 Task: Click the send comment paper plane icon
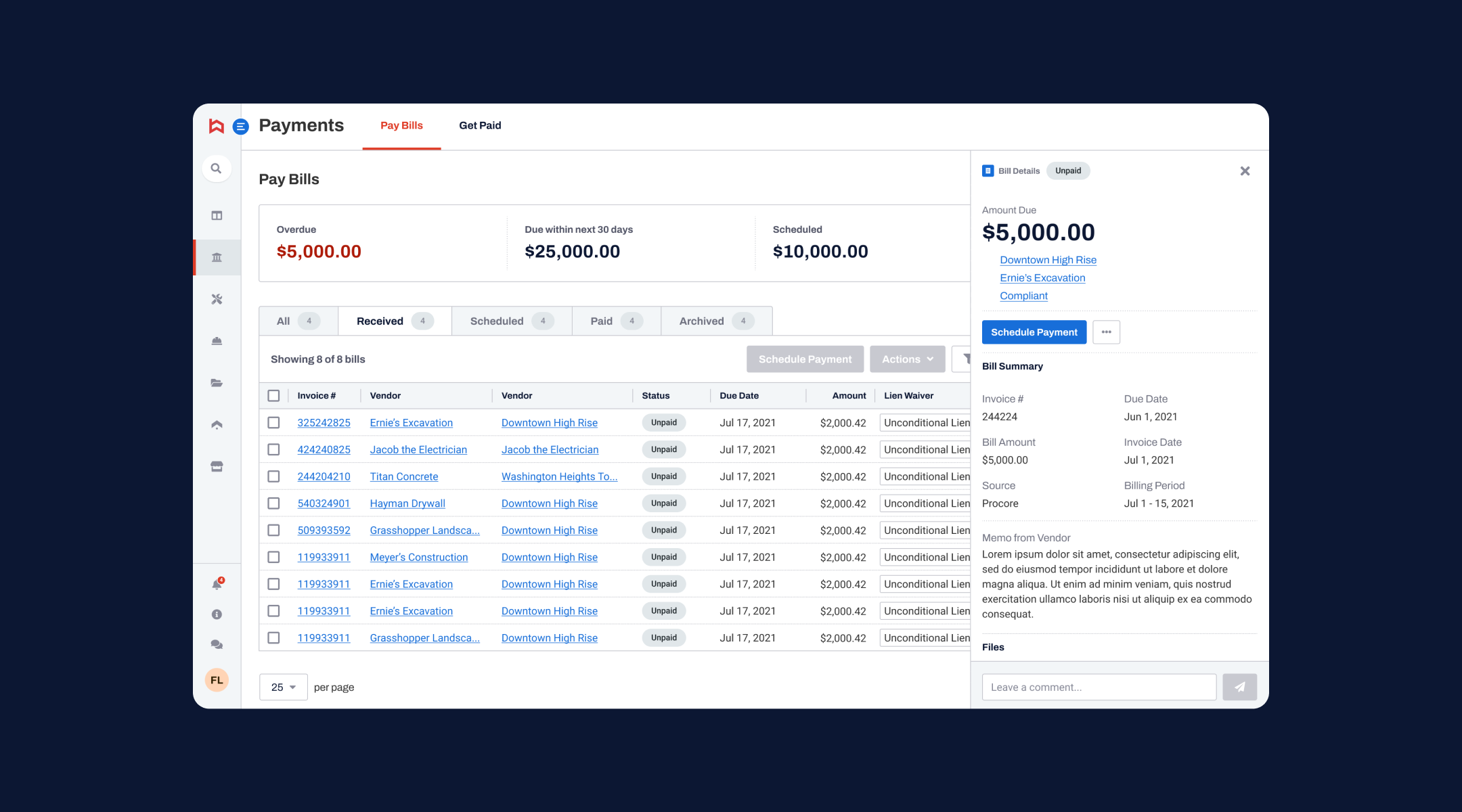1239,687
